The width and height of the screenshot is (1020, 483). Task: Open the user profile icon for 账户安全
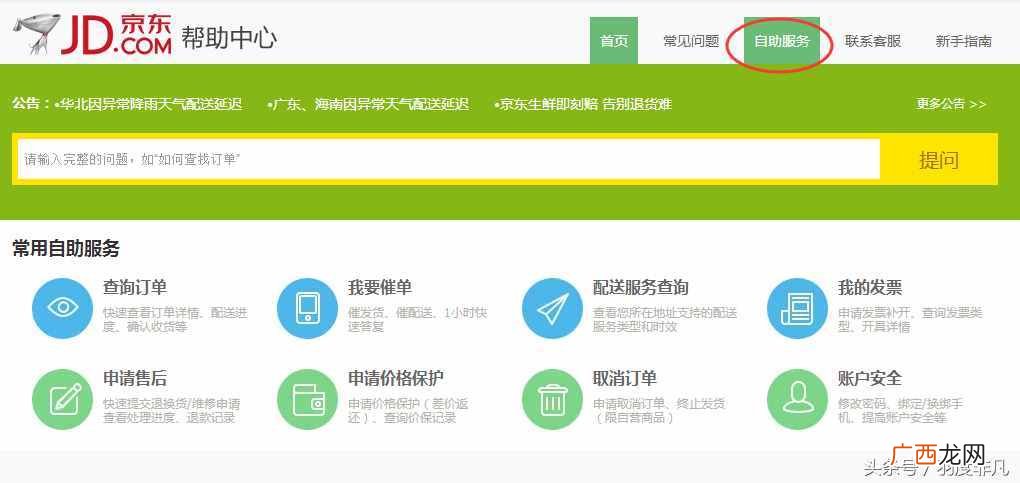(x=798, y=399)
